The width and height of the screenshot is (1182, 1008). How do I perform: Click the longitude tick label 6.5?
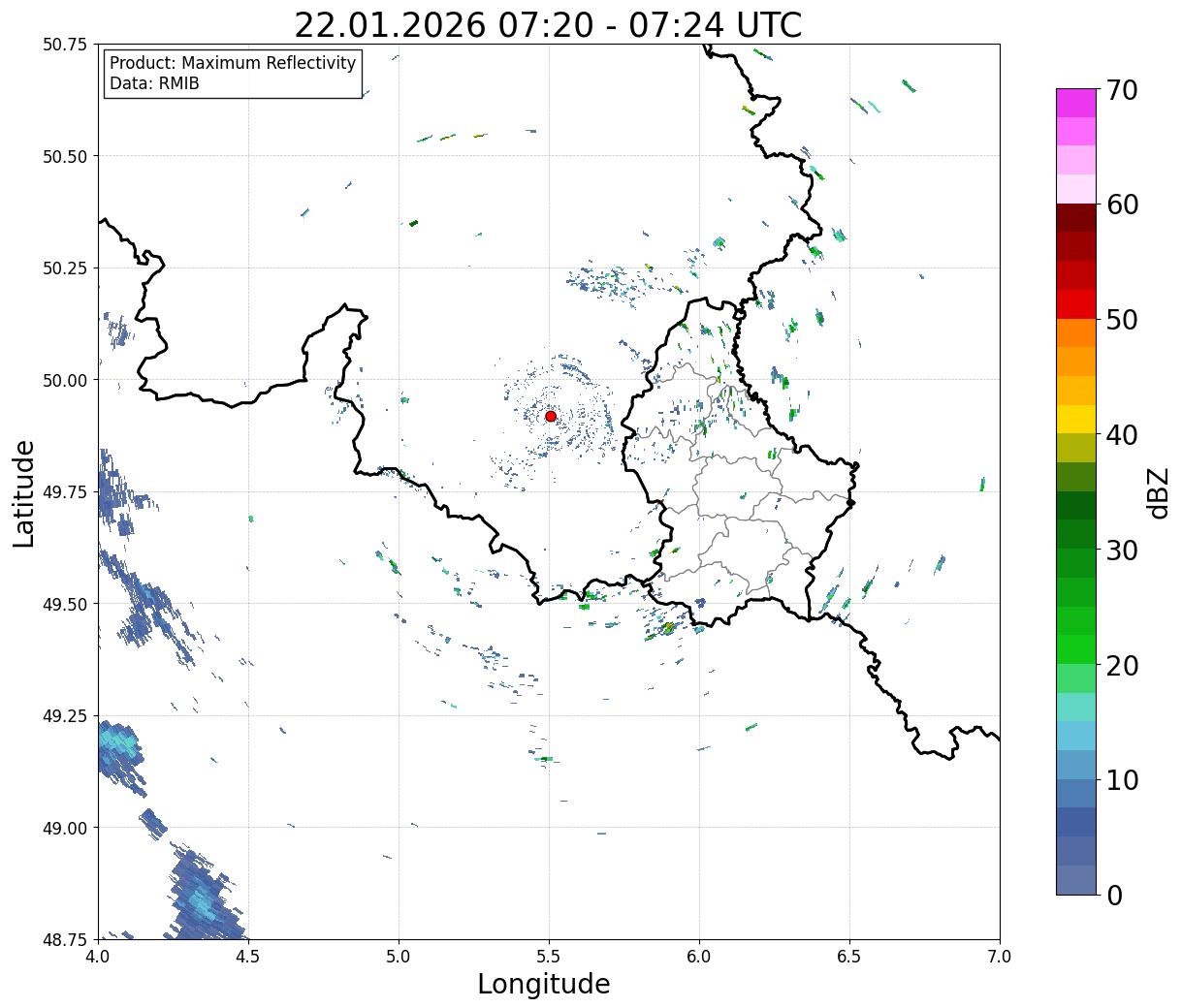point(849,957)
